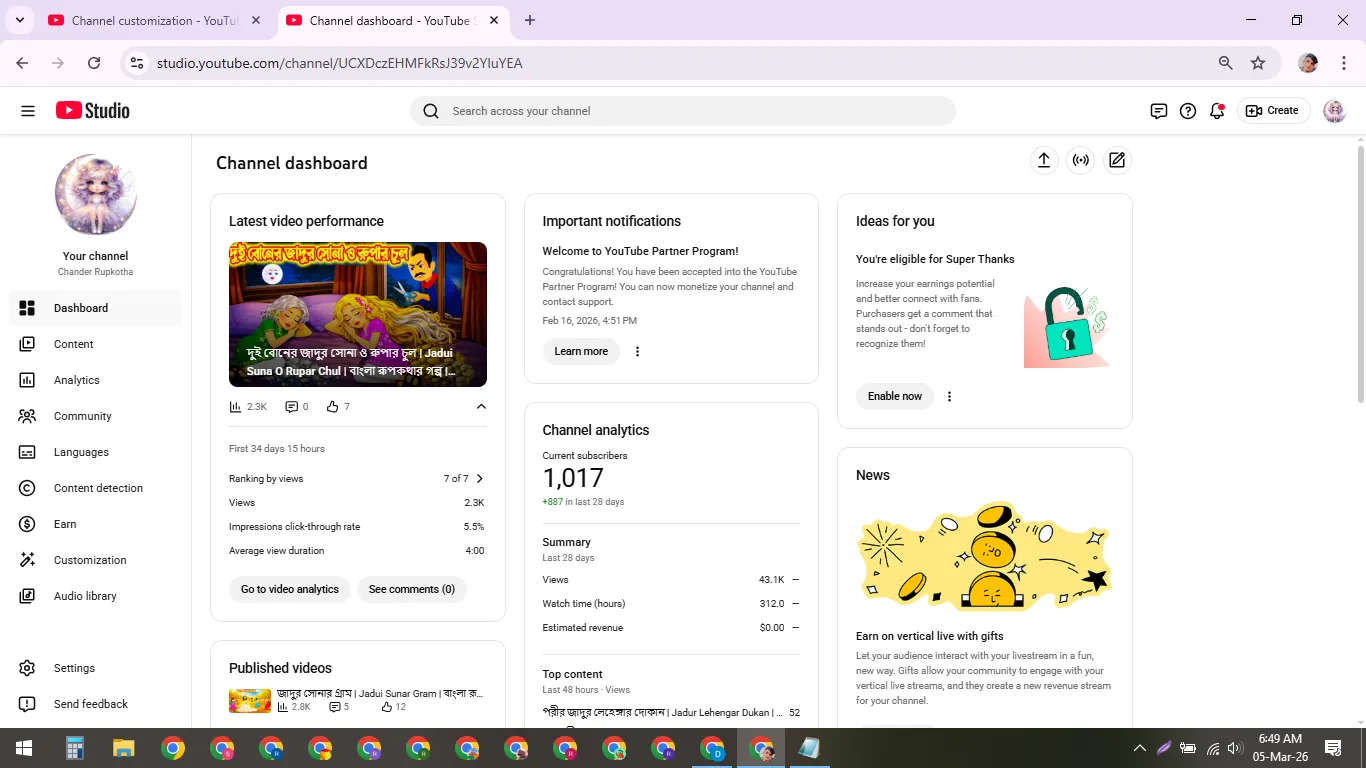
Task: Open Community in the sidebar
Action: (x=95, y=416)
